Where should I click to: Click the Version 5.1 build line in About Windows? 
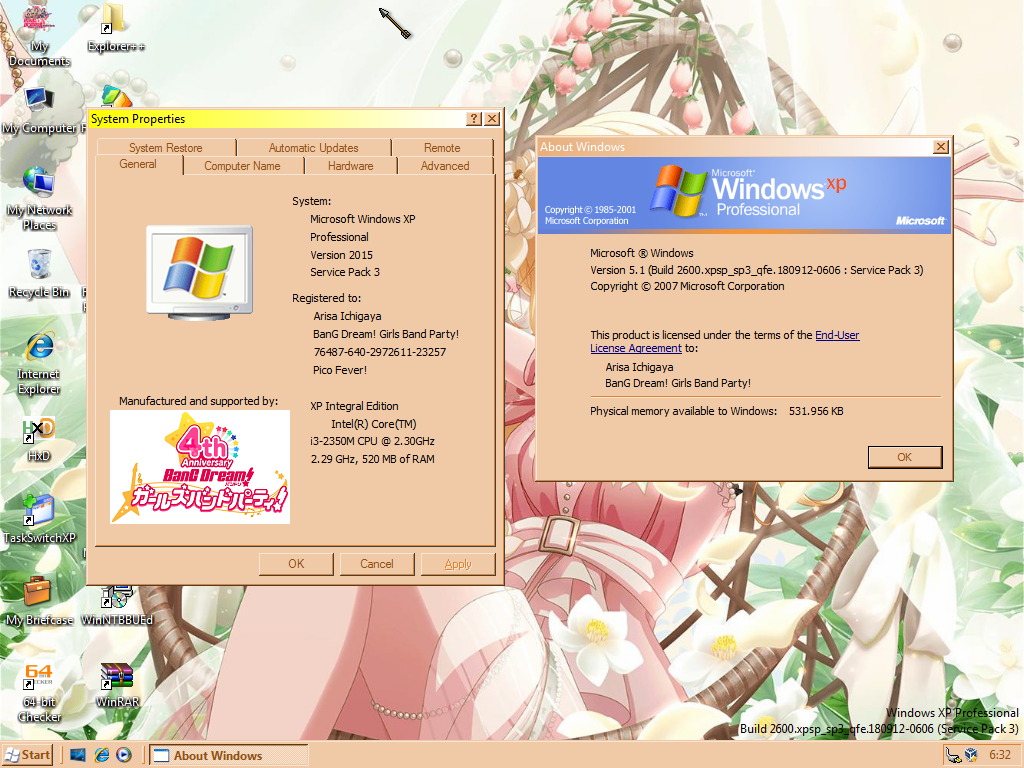[757, 270]
